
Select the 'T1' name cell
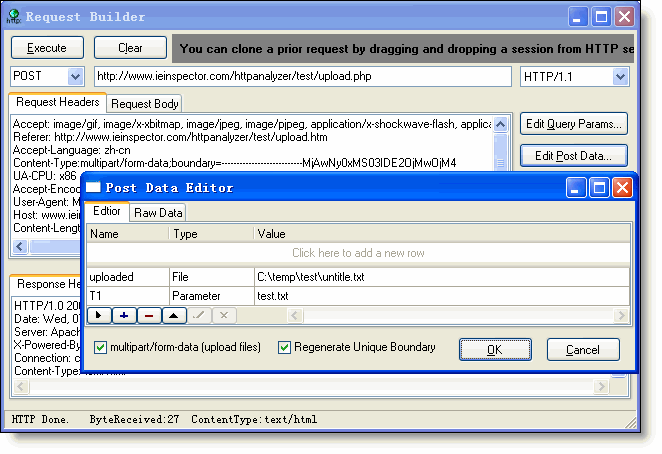[x=128, y=296]
